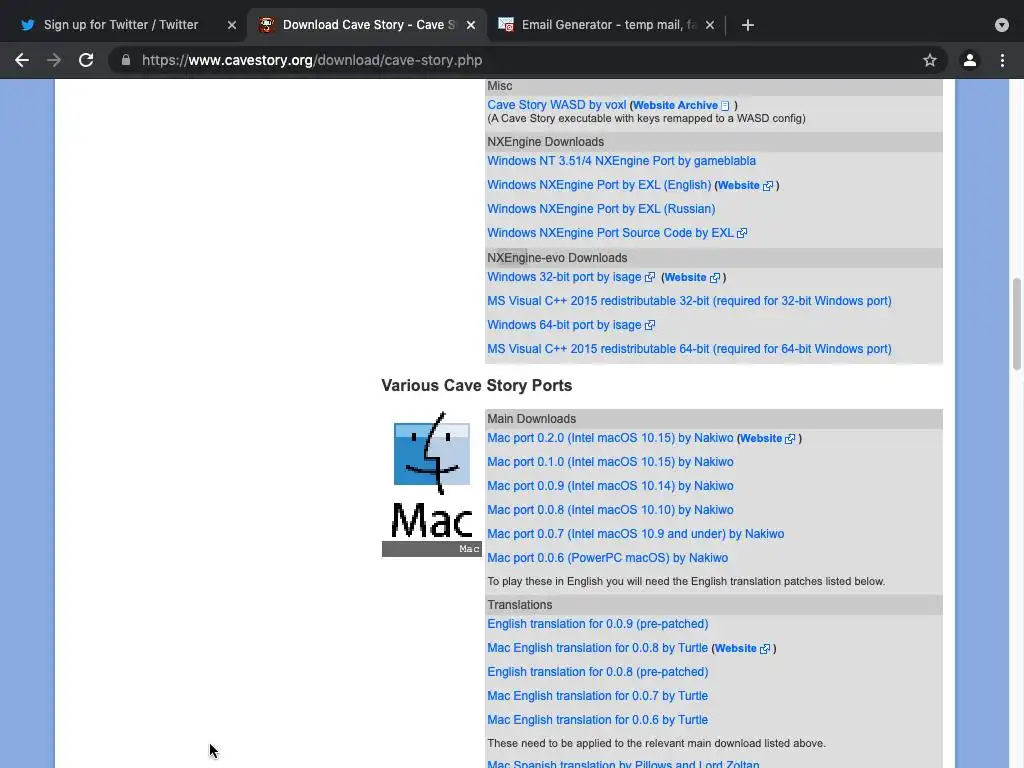Open the tab search dropdown arrow
The image size is (1024, 768).
pos(1002,25)
